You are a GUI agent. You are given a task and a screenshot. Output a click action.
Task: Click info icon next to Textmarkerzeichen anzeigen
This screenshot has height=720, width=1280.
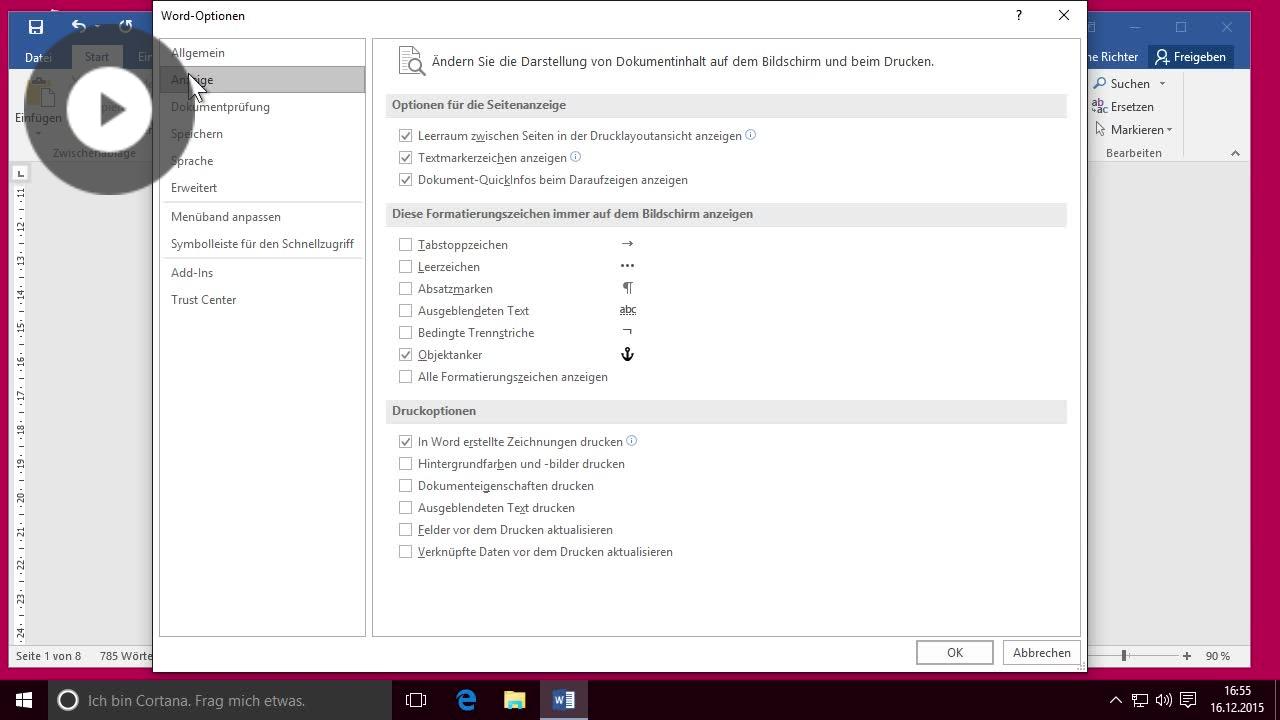(575, 157)
